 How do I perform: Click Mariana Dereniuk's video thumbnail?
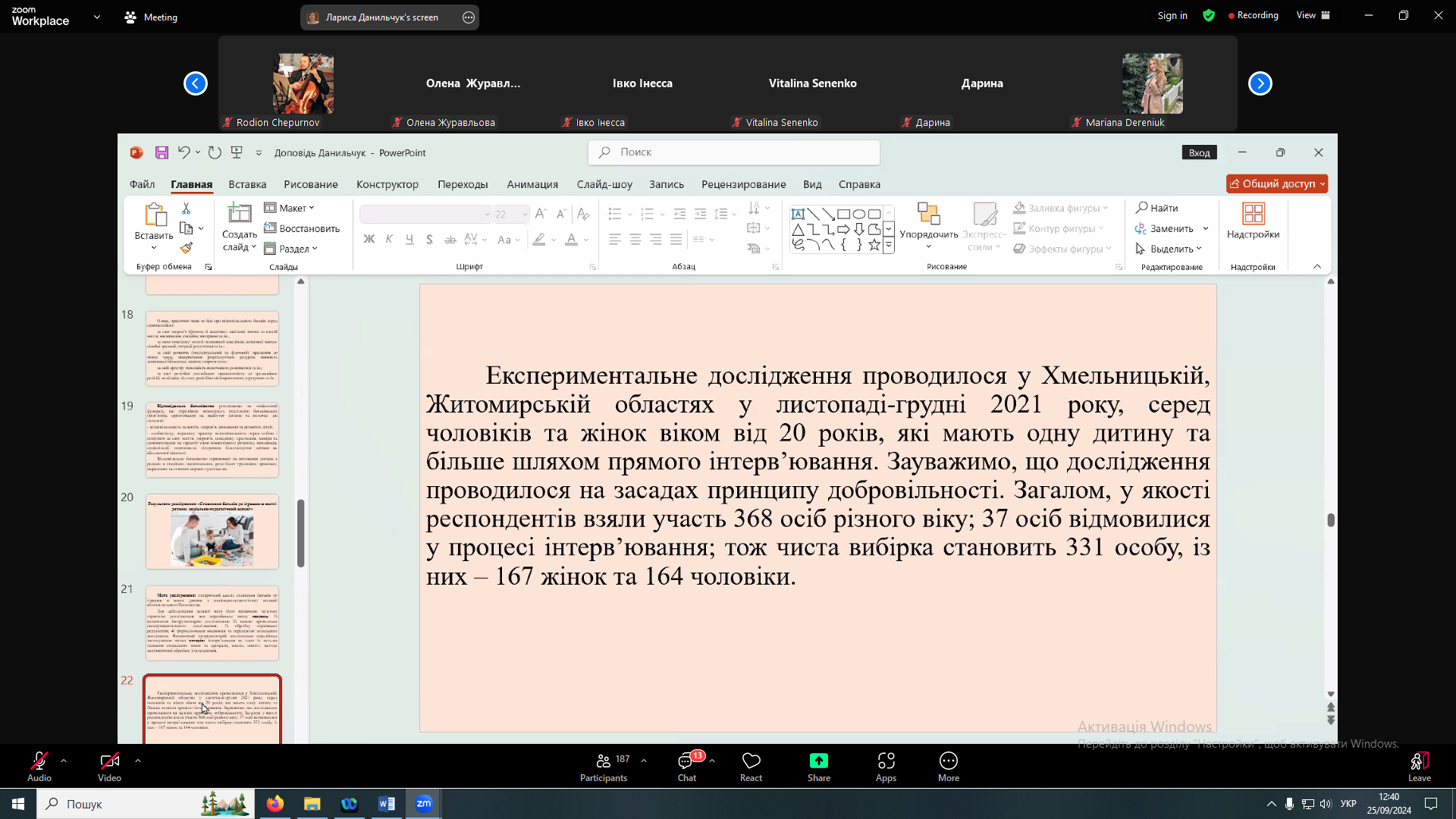1152,83
